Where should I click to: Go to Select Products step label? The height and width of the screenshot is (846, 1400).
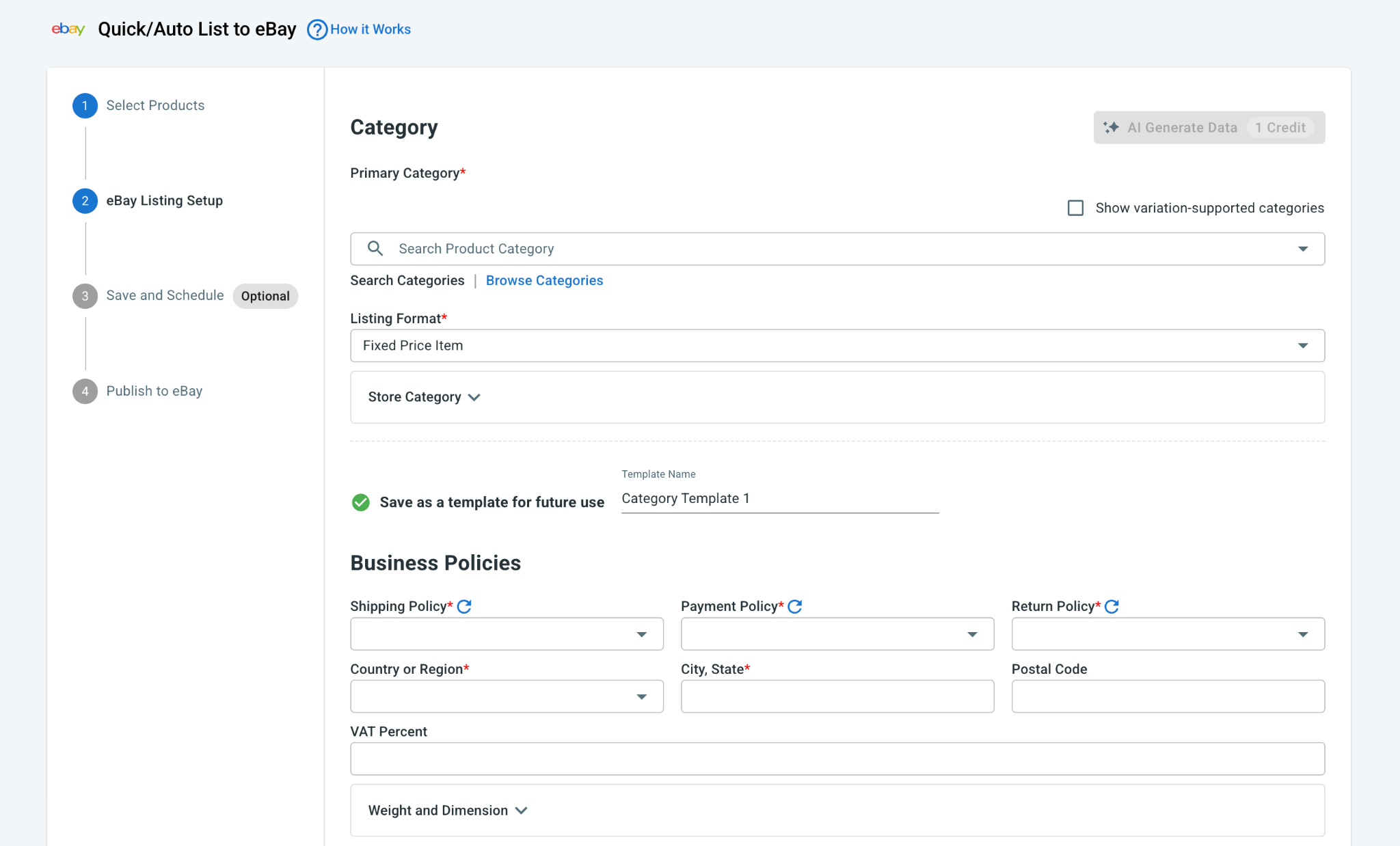point(155,105)
